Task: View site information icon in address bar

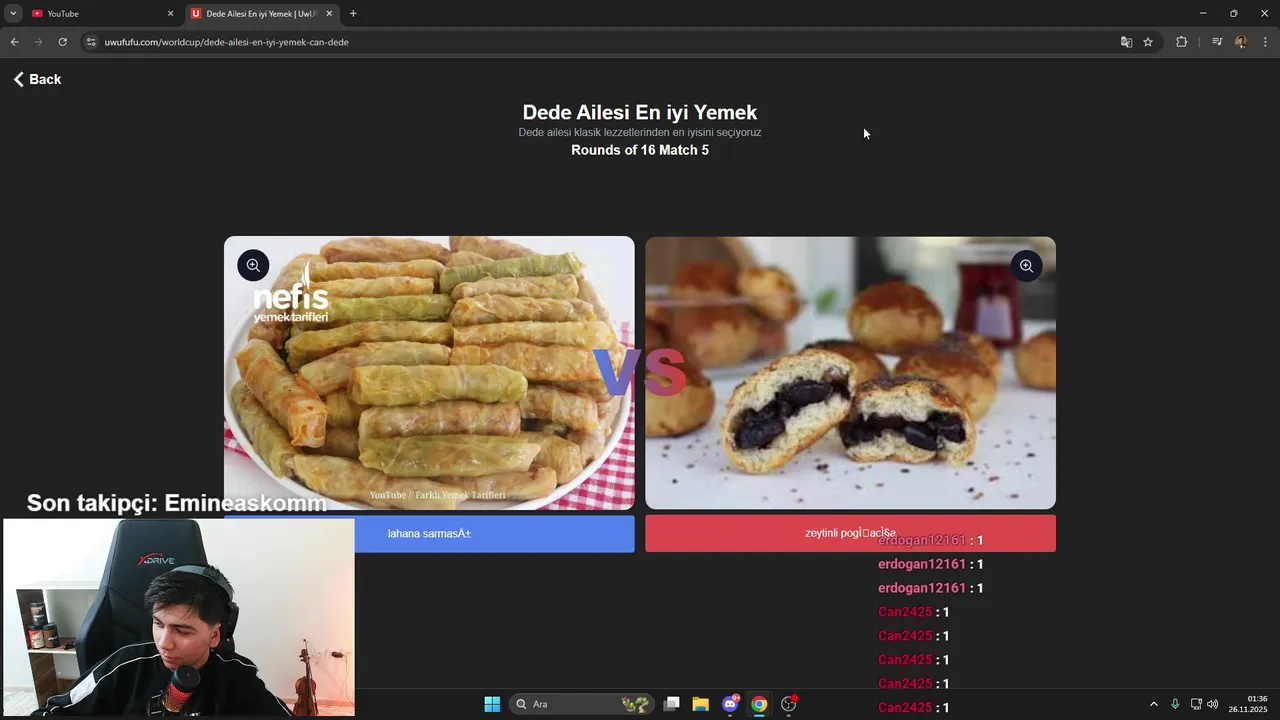Action: (x=91, y=42)
